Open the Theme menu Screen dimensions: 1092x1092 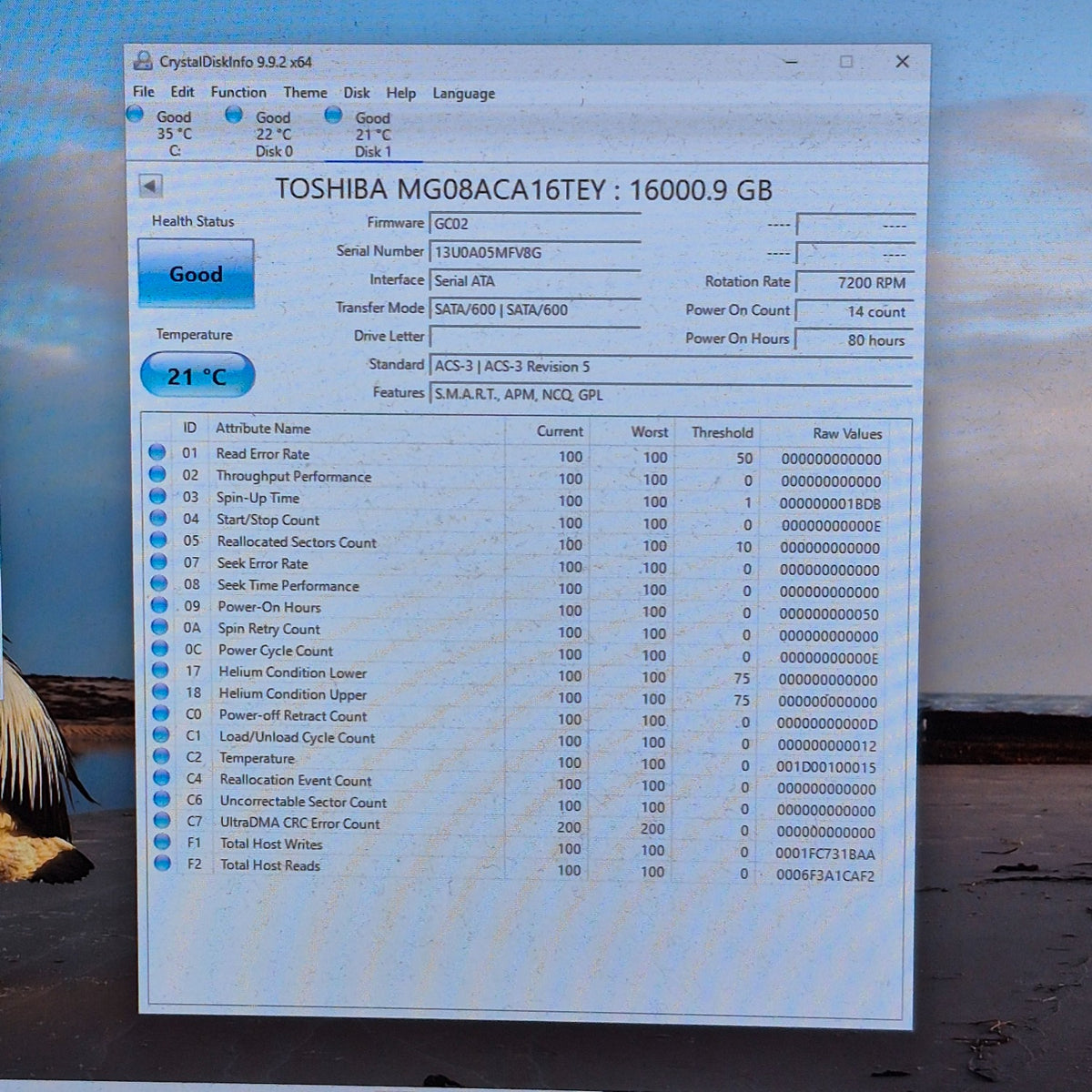click(305, 93)
